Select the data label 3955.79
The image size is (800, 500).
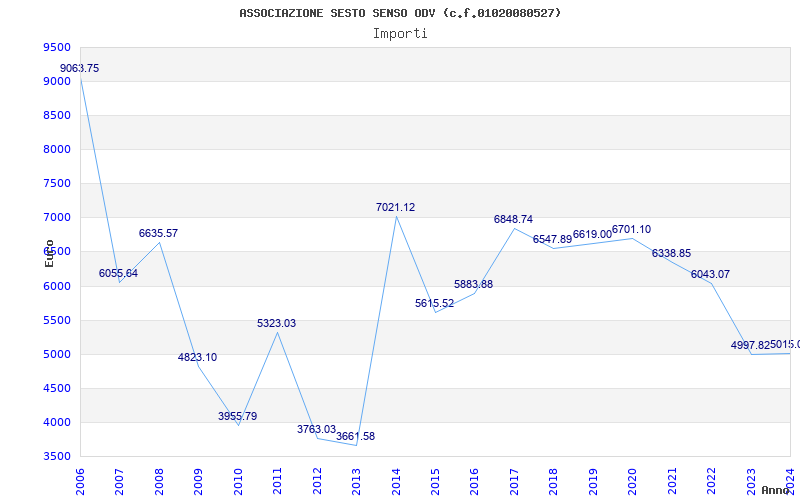(x=237, y=416)
